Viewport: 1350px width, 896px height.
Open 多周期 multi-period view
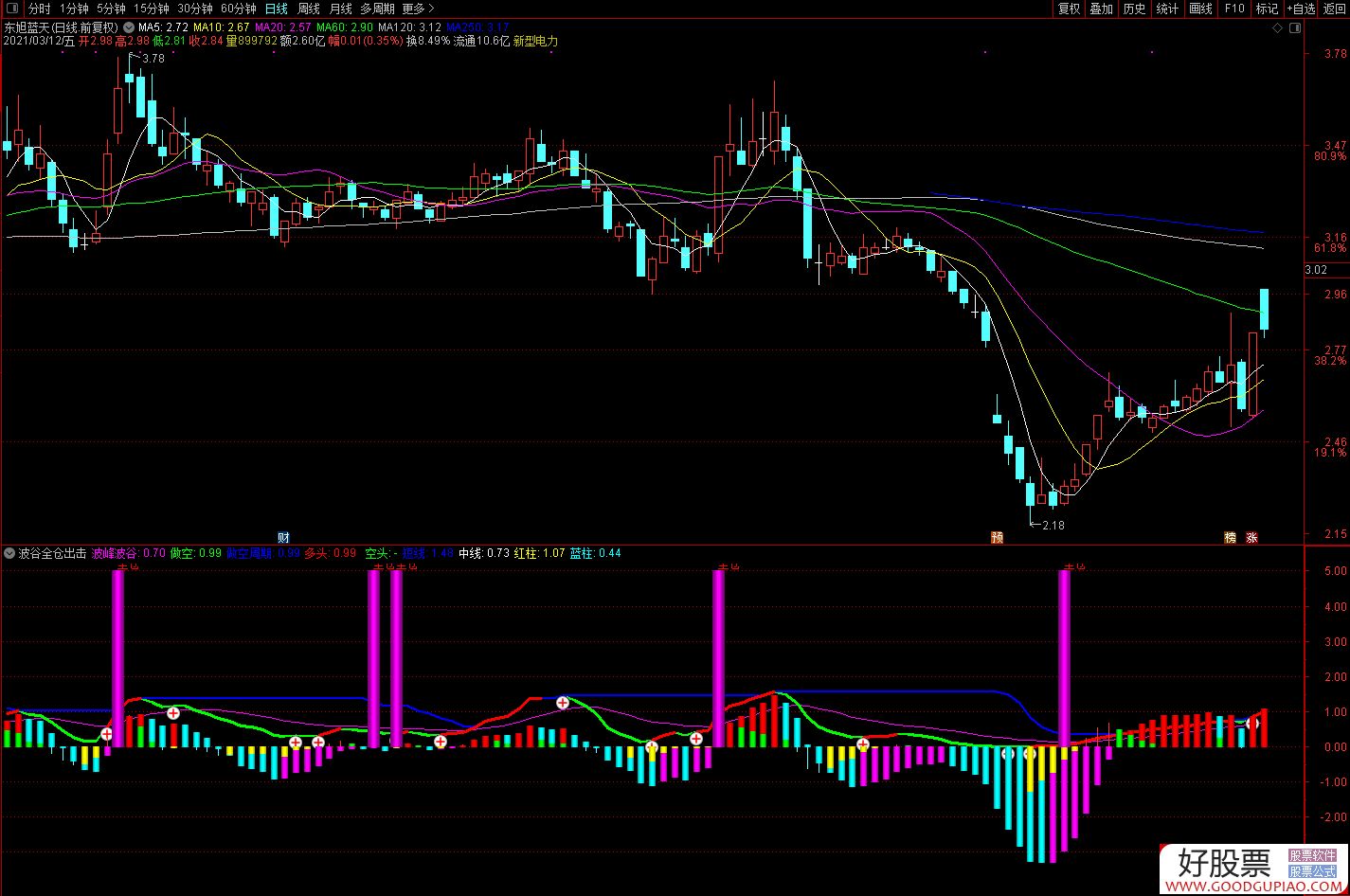click(377, 9)
